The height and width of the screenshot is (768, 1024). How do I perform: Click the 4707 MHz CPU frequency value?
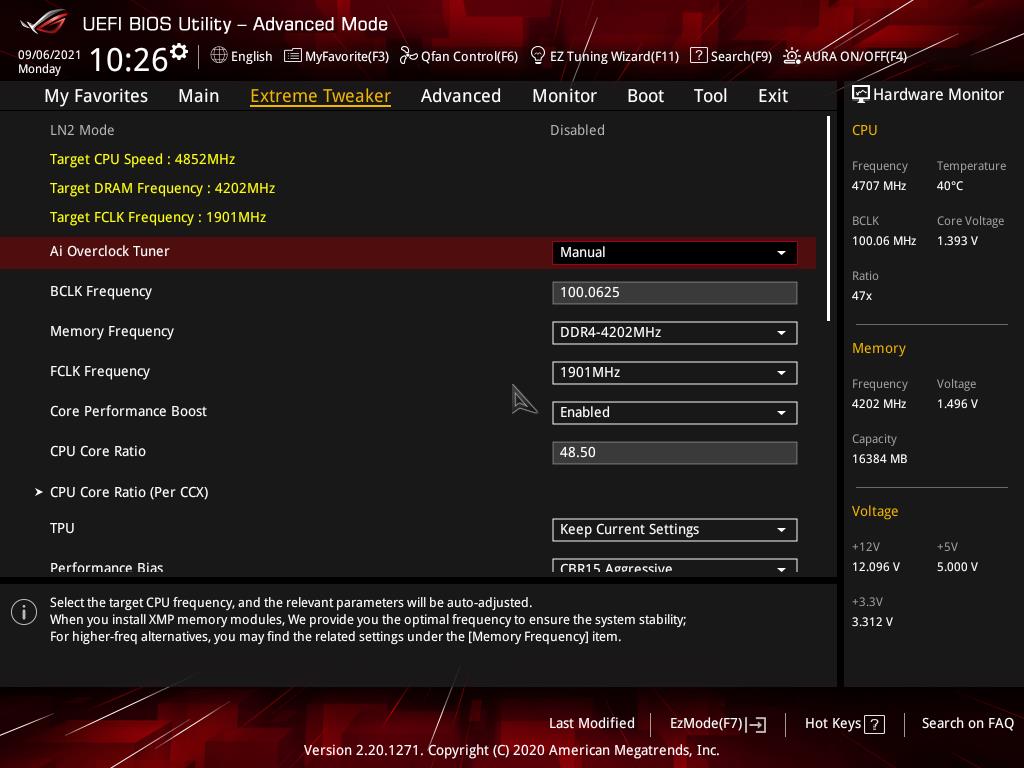pos(879,185)
